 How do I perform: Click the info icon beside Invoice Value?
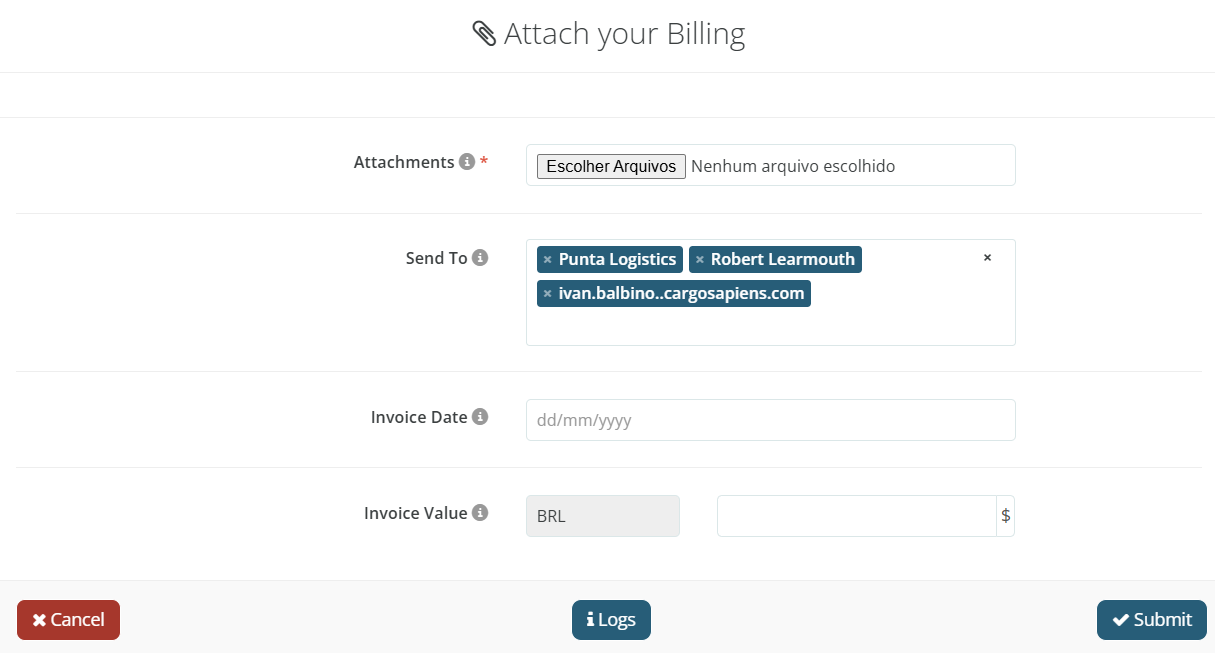(x=480, y=513)
